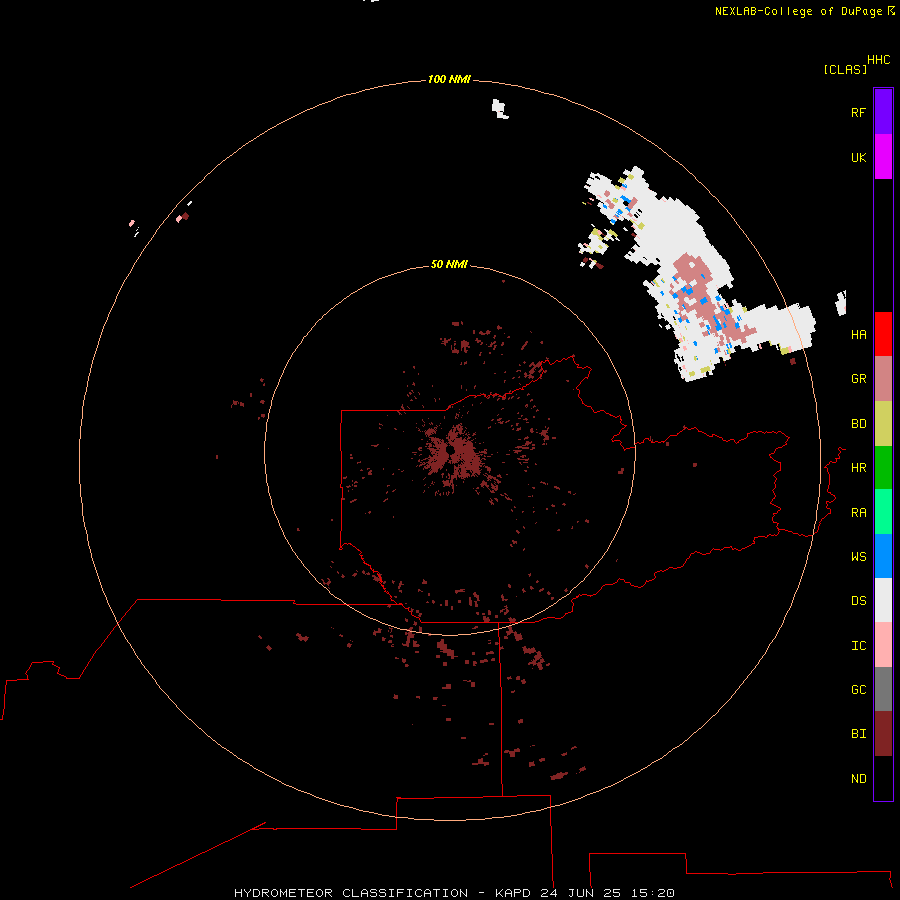Click the UK legend label
The width and height of the screenshot is (900, 900).
tap(858, 157)
